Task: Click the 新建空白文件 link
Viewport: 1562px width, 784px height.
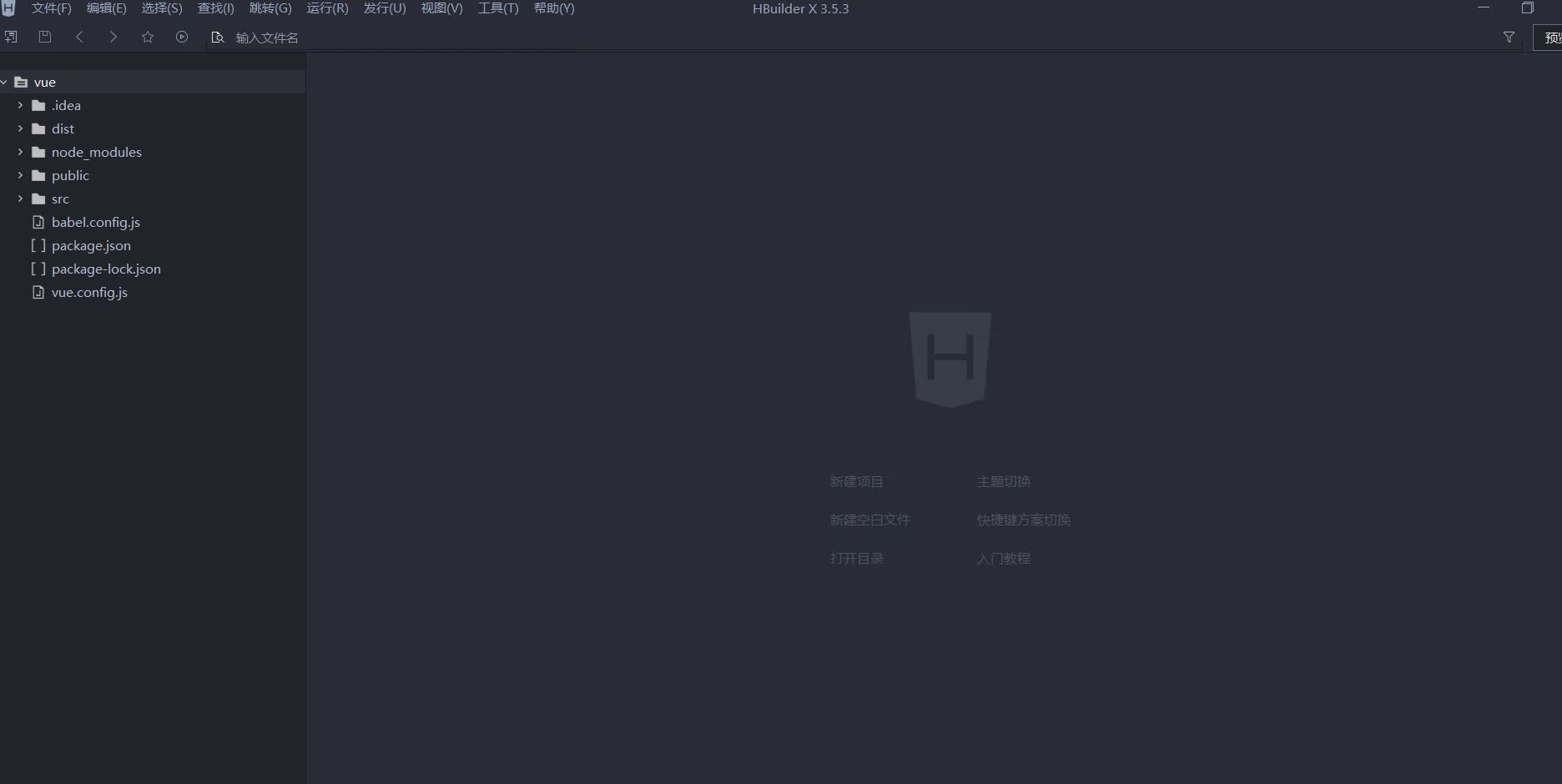Action: pos(870,520)
